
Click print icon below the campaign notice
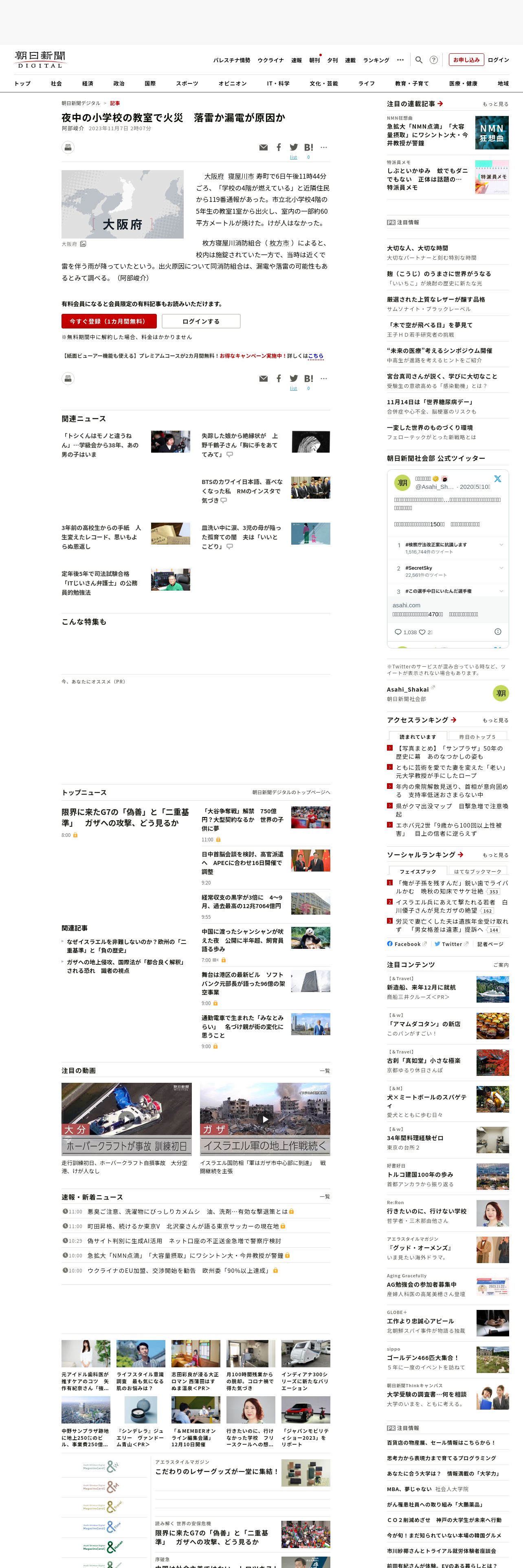pos(68,379)
